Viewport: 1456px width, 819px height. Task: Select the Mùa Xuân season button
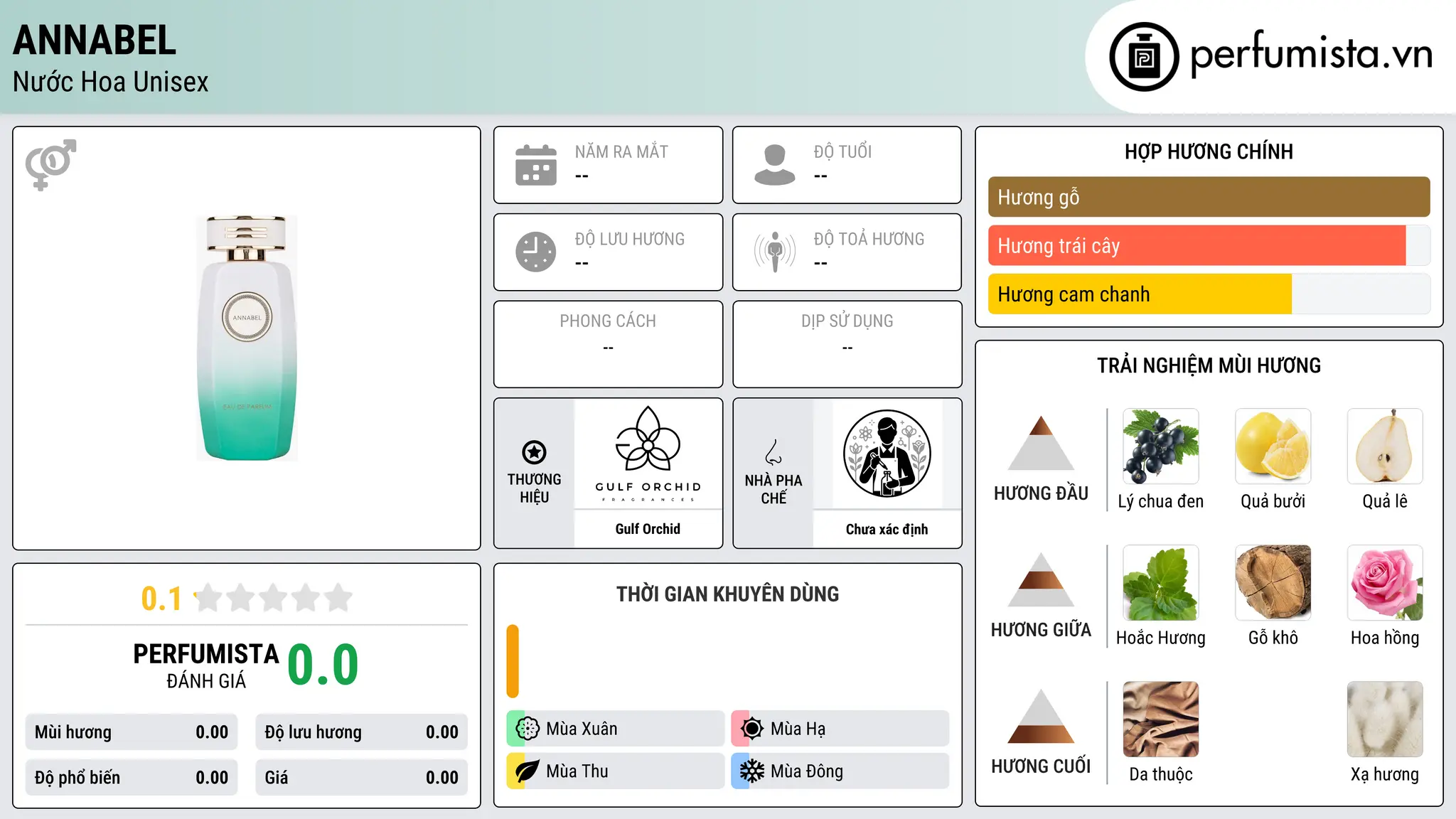pos(616,729)
